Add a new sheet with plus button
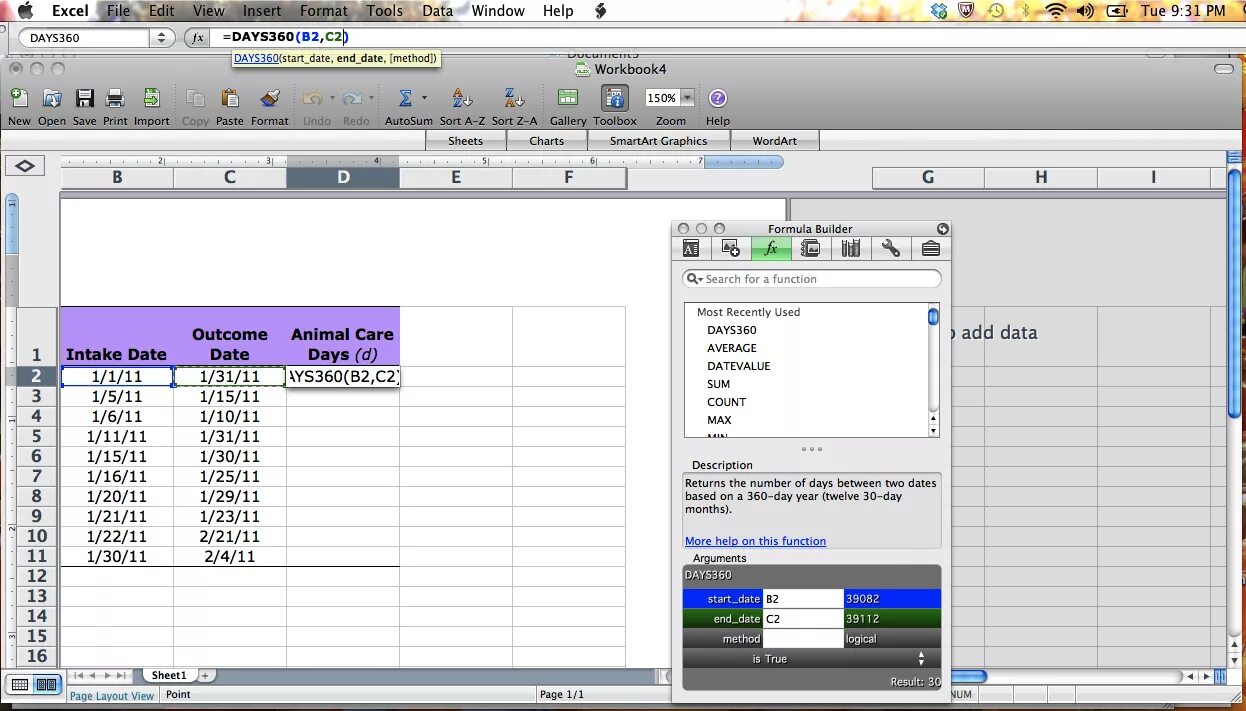1246x711 pixels. [x=205, y=676]
